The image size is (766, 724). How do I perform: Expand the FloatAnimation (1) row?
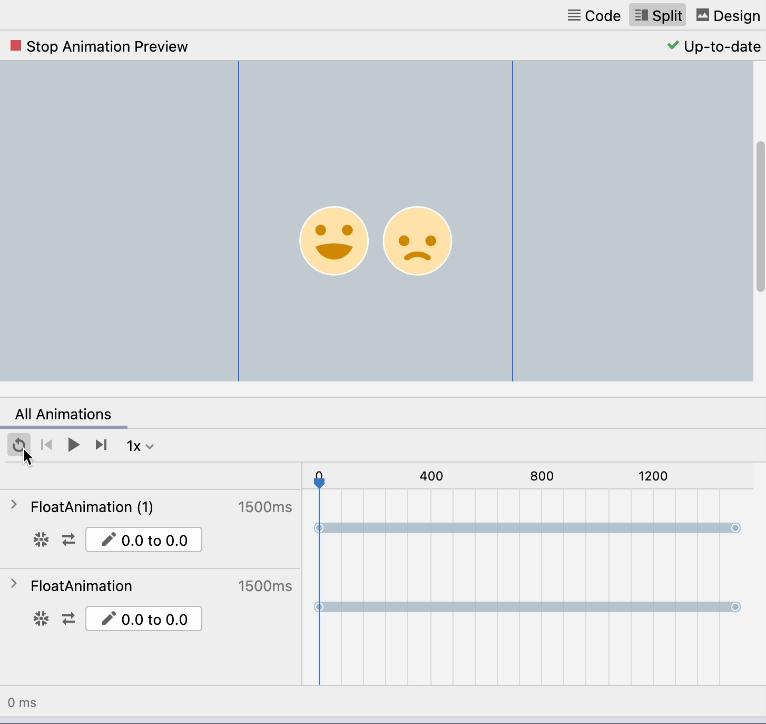(14, 506)
